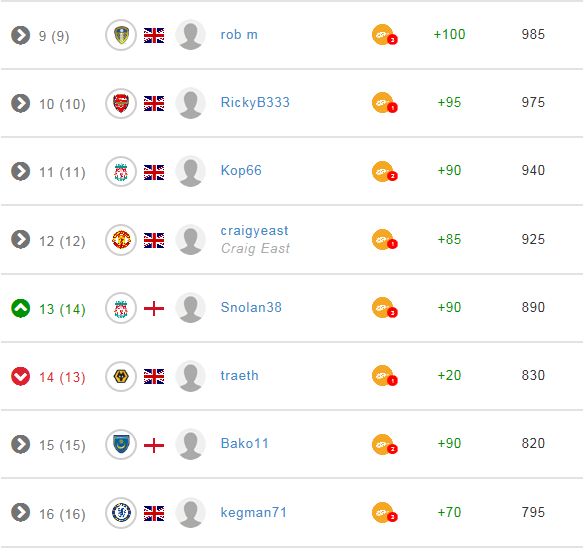Click the Manchester United badge for craigyeast
Screen dimensions: 583x549
[121, 240]
